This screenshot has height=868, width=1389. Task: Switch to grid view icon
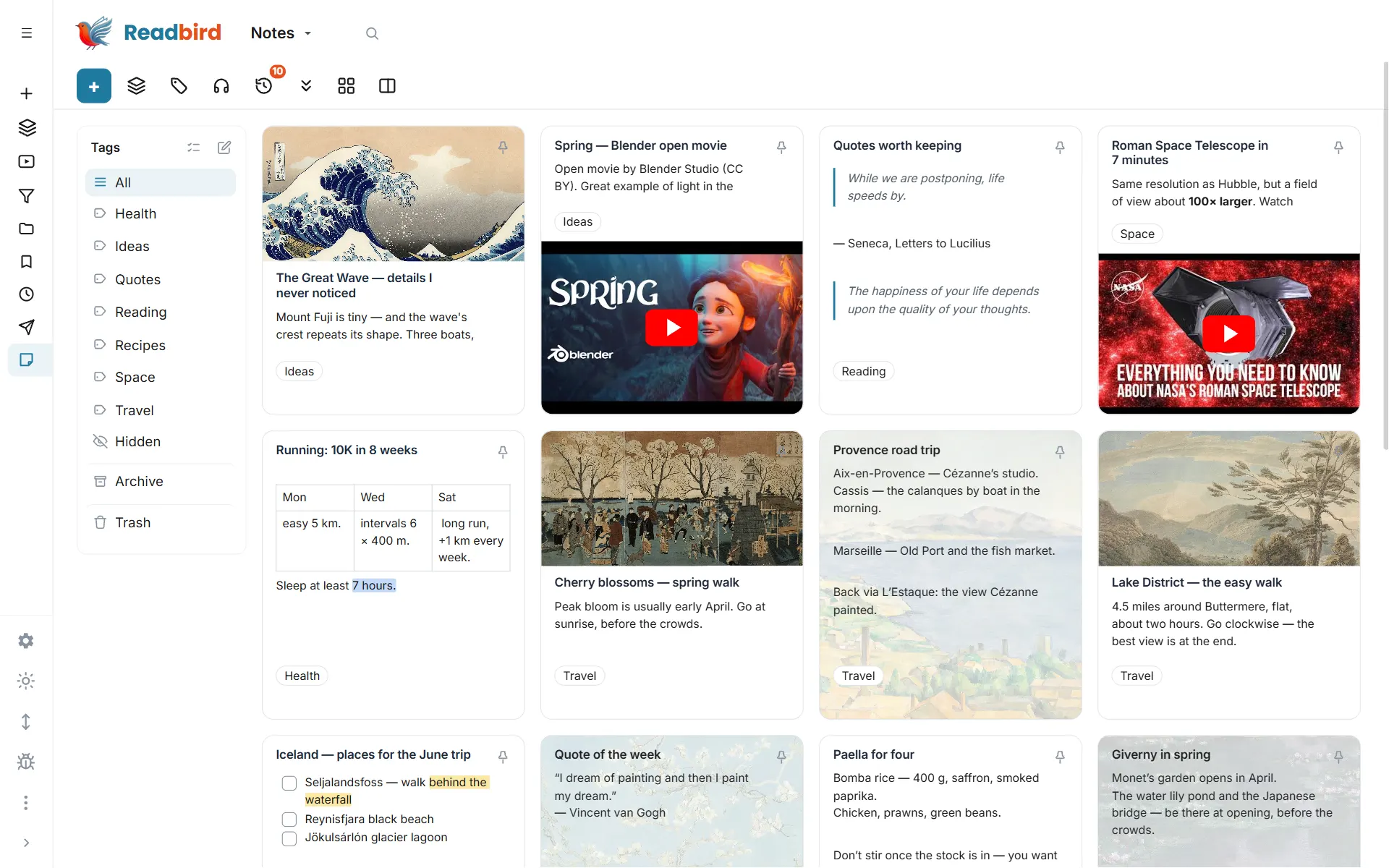(x=347, y=86)
